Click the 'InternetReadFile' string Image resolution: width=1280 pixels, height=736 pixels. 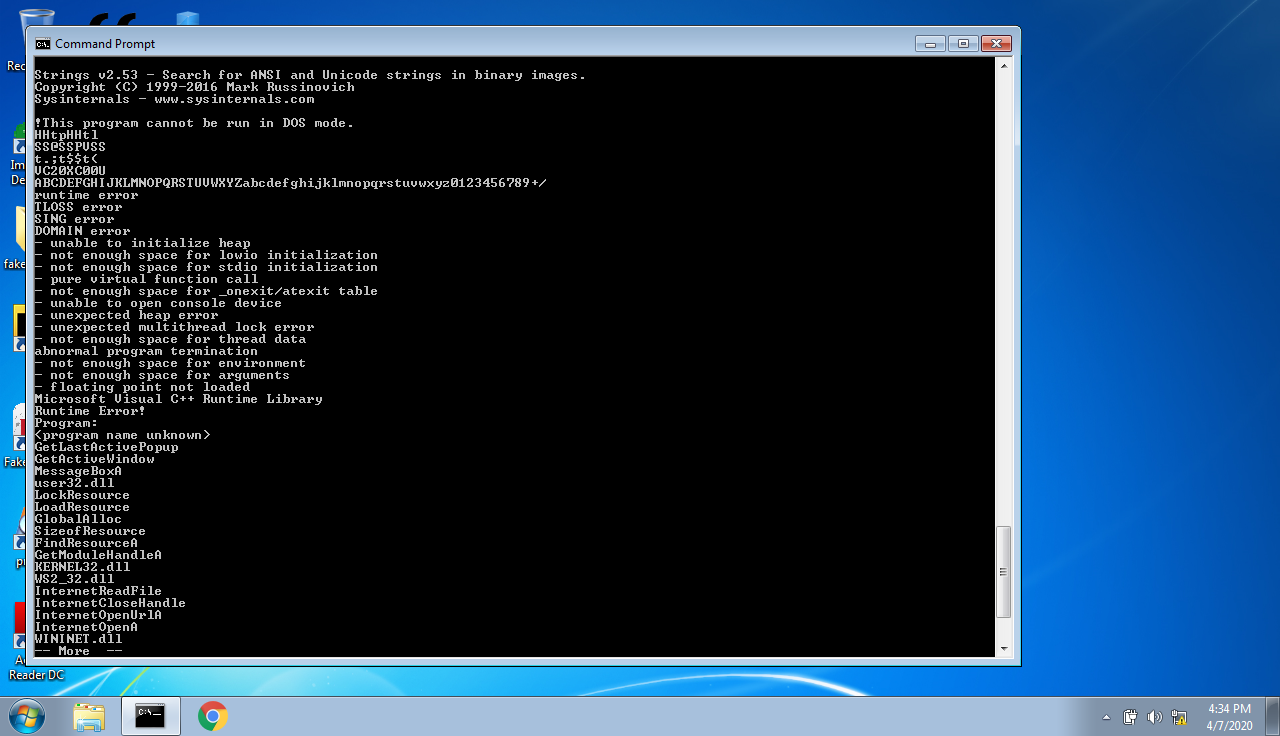coord(98,591)
